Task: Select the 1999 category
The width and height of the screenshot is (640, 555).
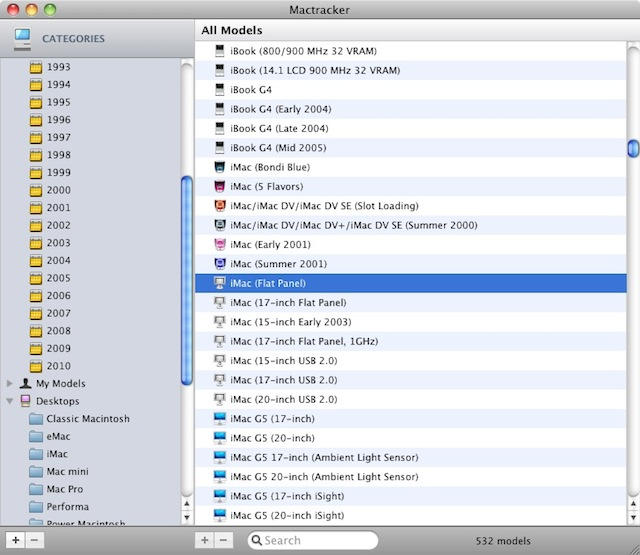Action: 58,173
